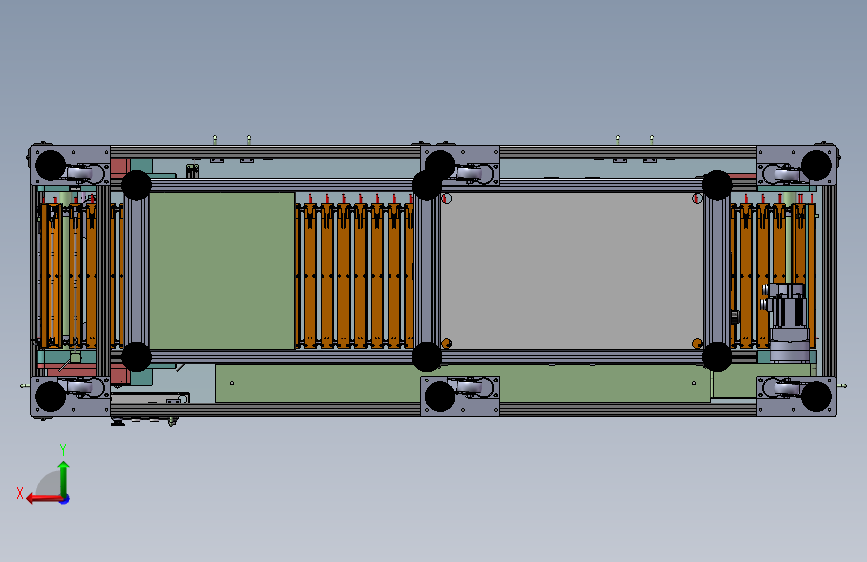Click the blue Z axis dot on the triad
This screenshot has height=562, width=867.
click(x=65, y=500)
